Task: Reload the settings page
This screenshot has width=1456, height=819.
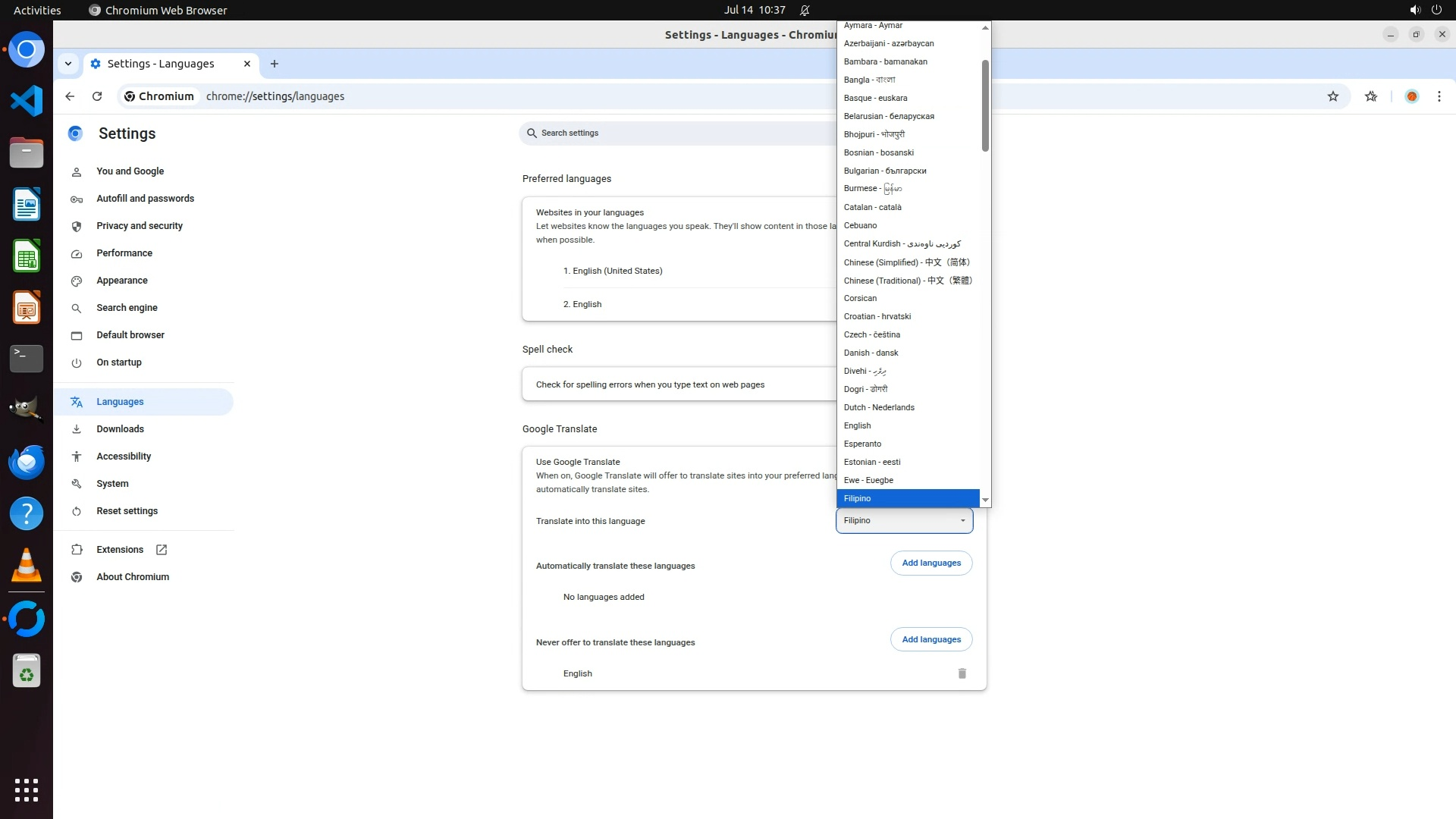Action: (97, 96)
